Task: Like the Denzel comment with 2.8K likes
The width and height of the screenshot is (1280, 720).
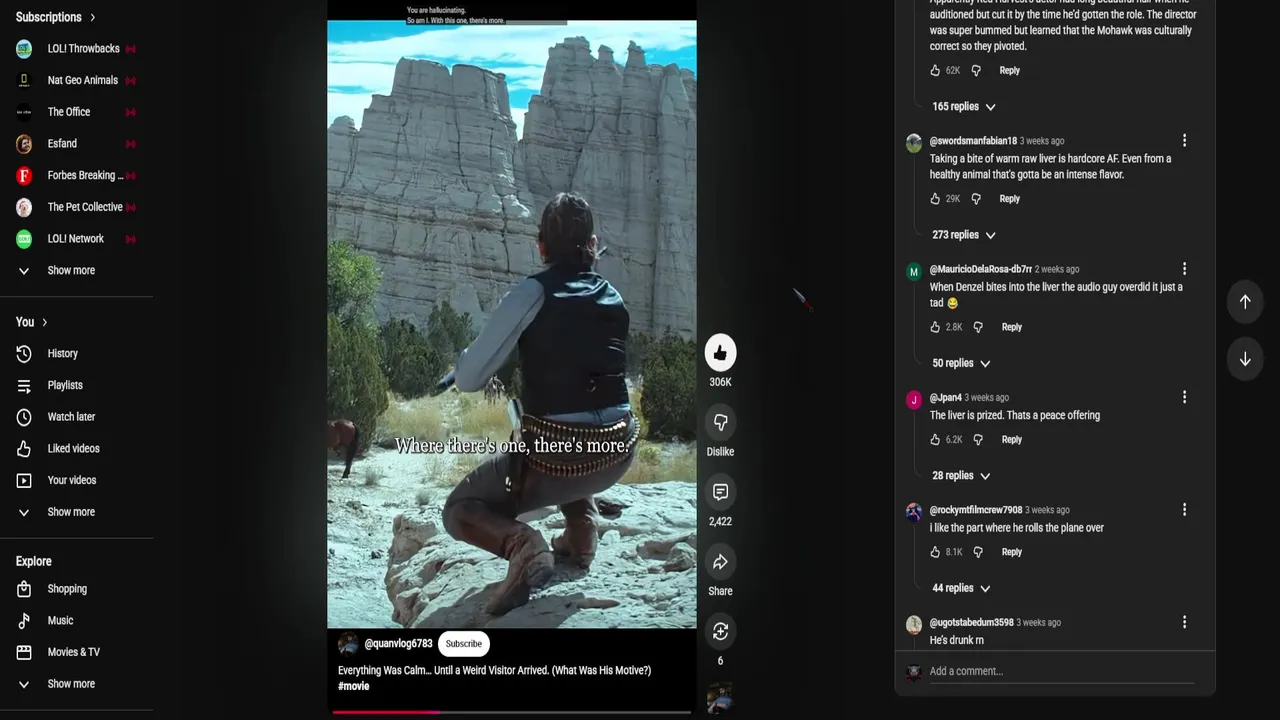Action: (935, 327)
